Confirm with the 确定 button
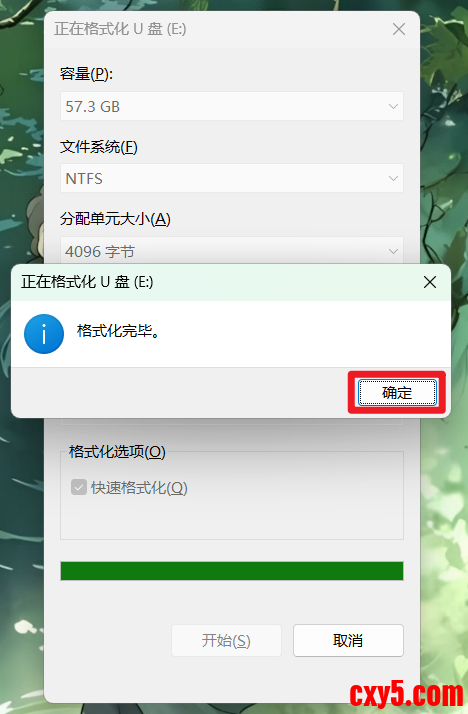Viewport: 468px width, 714px height. tap(397, 393)
